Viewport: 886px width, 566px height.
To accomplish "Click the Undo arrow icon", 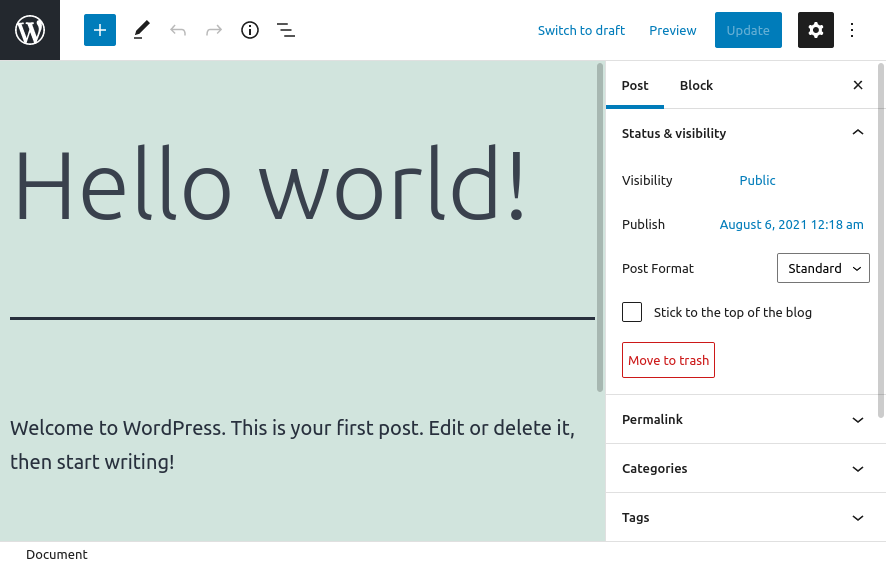I will 178,30.
